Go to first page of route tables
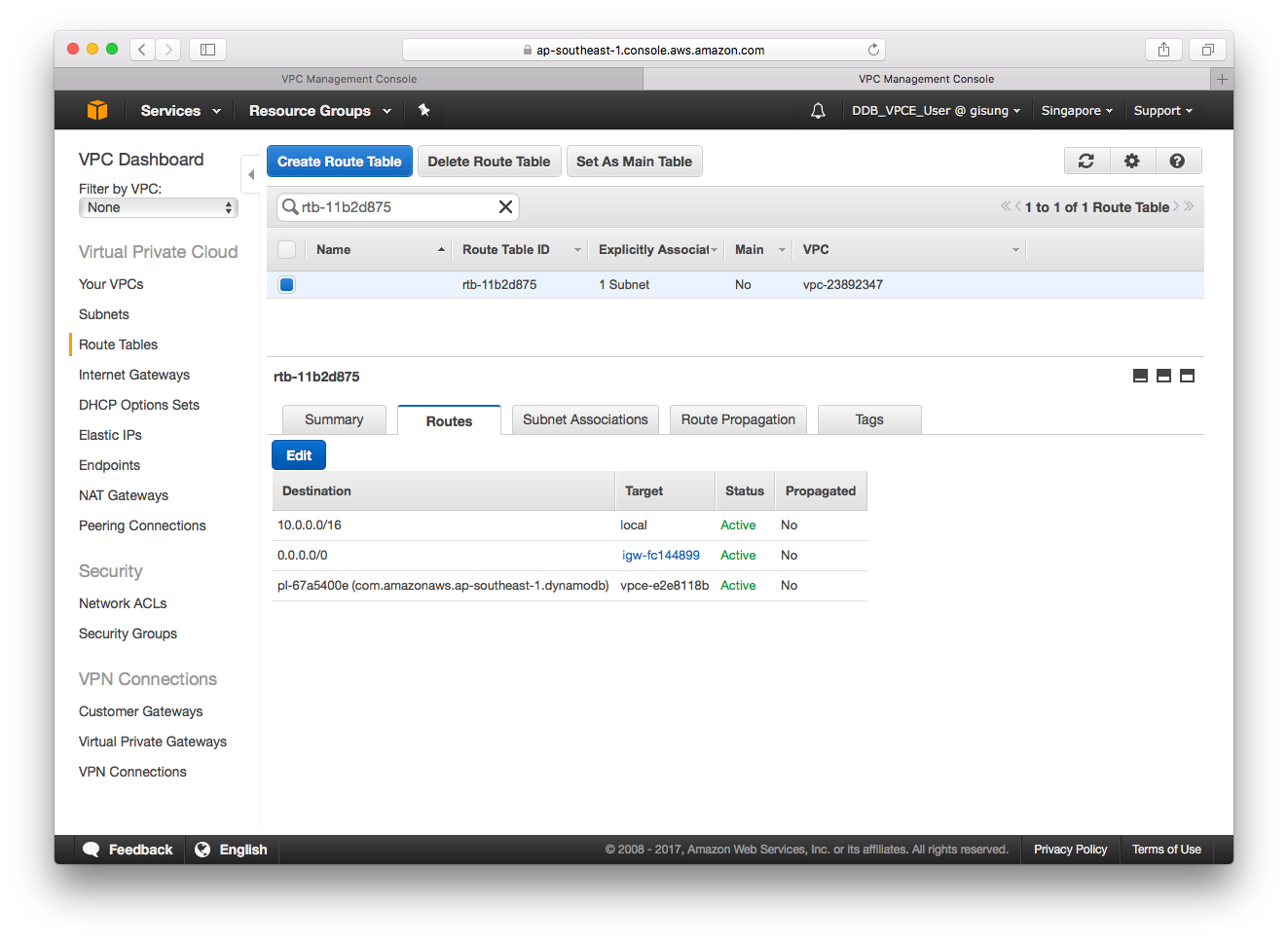The image size is (1288, 942). pyautogui.click(x=1006, y=206)
